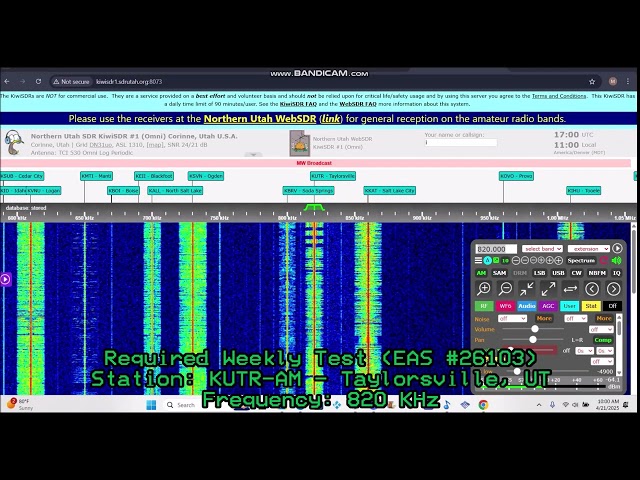Open the select band dropdown

[542, 249]
